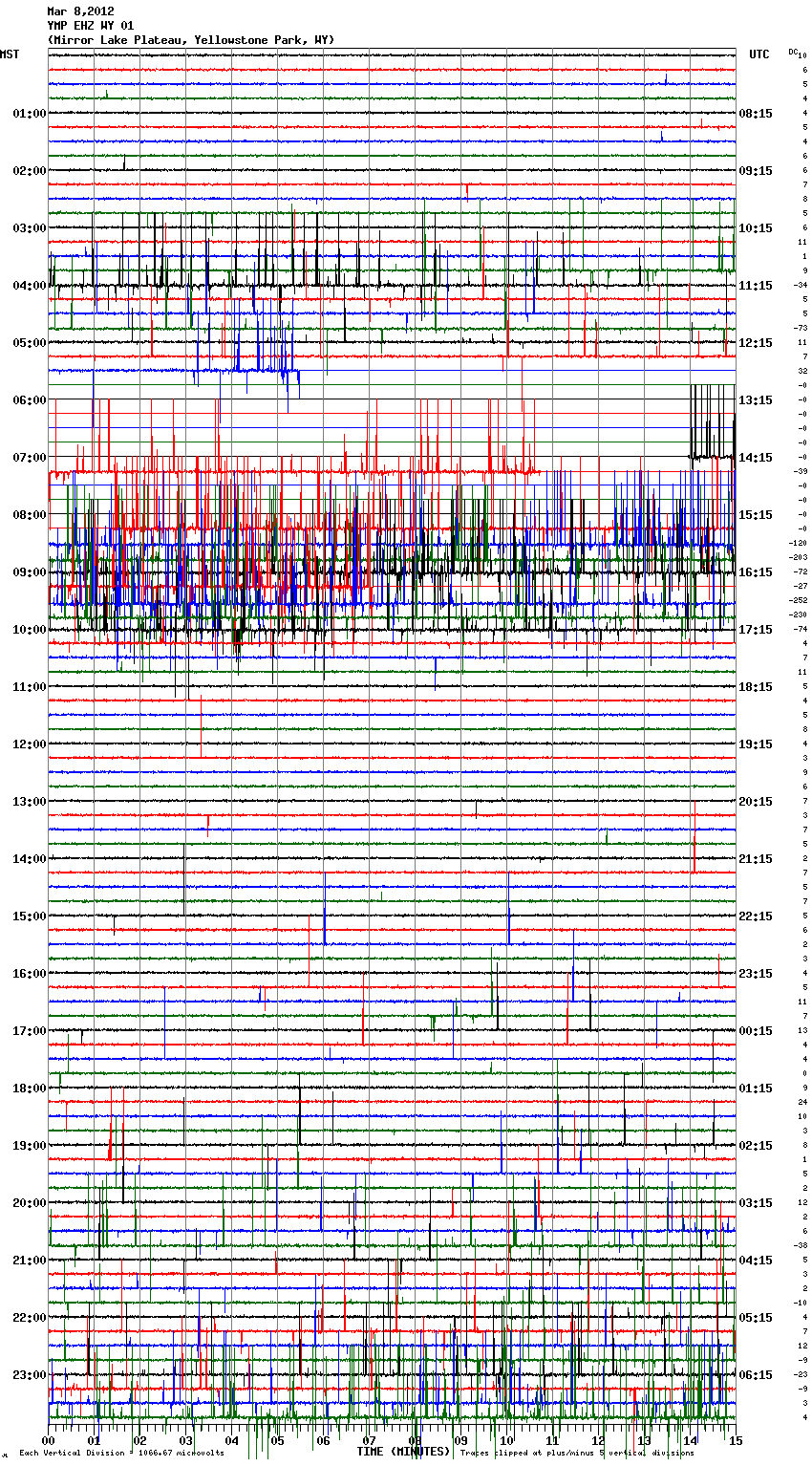Click the "TIME (MINUTES)" axis title

[x=403, y=1452]
